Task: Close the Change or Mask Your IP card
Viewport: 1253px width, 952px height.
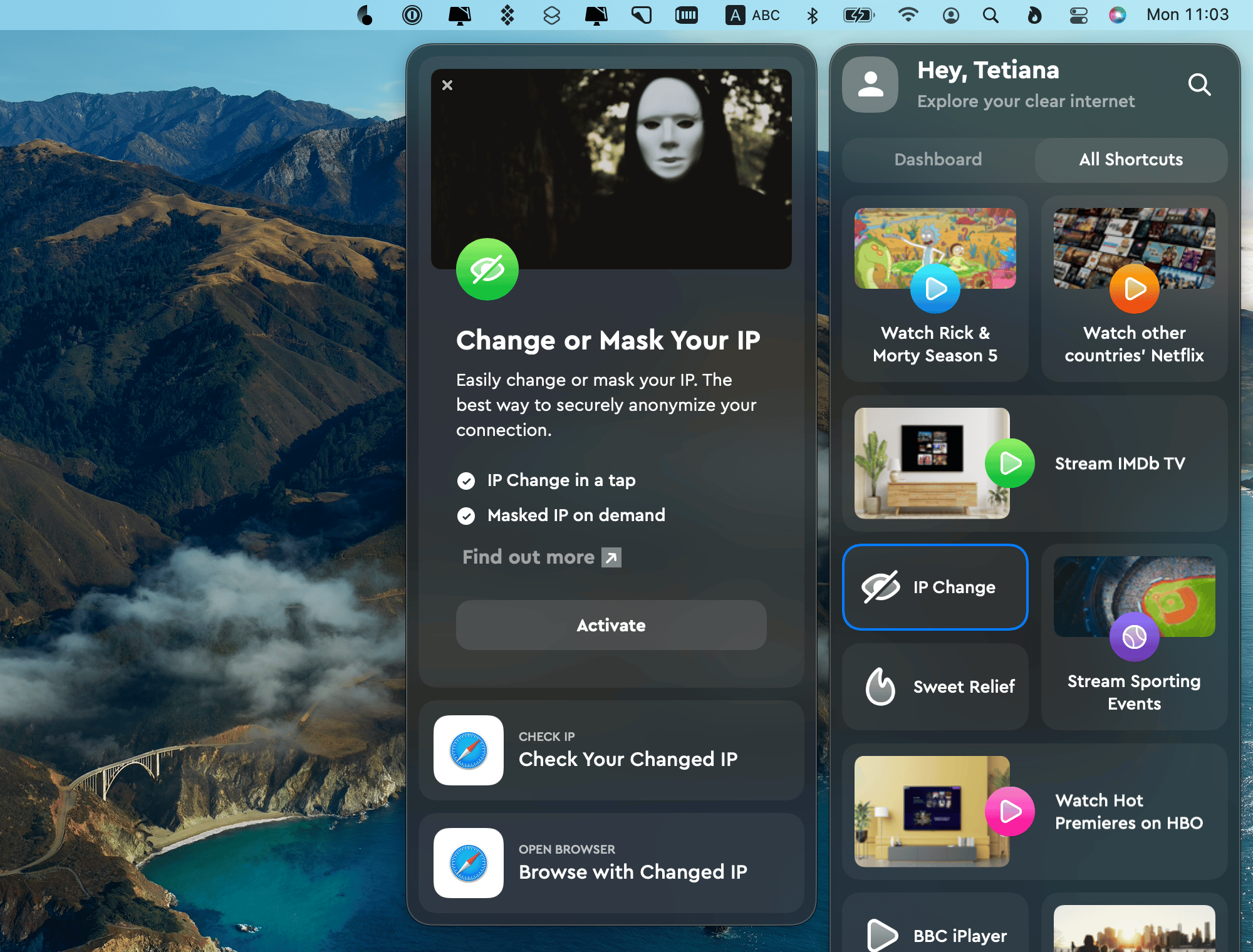Action: [447, 85]
